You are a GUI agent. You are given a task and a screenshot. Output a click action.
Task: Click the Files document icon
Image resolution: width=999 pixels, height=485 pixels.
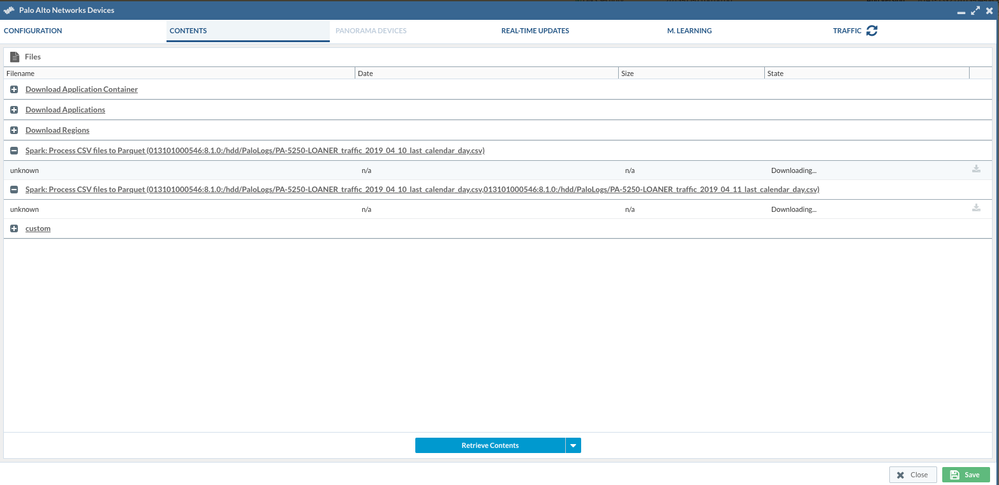(15, 57)
